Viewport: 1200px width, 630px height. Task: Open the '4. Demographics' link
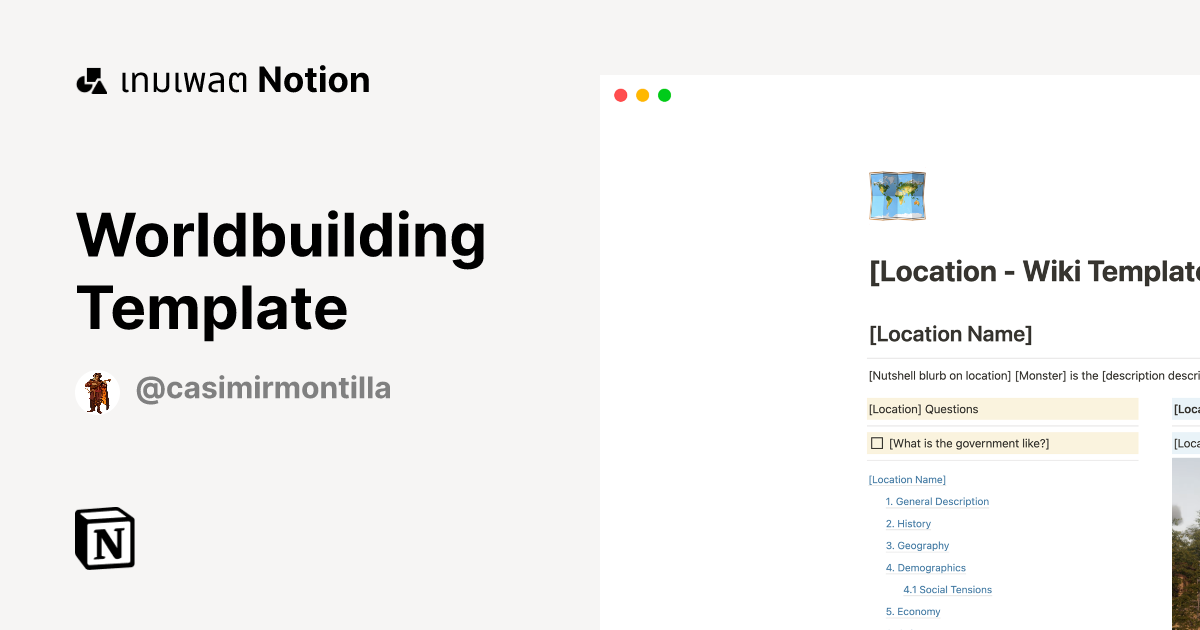tap(925, 567)
